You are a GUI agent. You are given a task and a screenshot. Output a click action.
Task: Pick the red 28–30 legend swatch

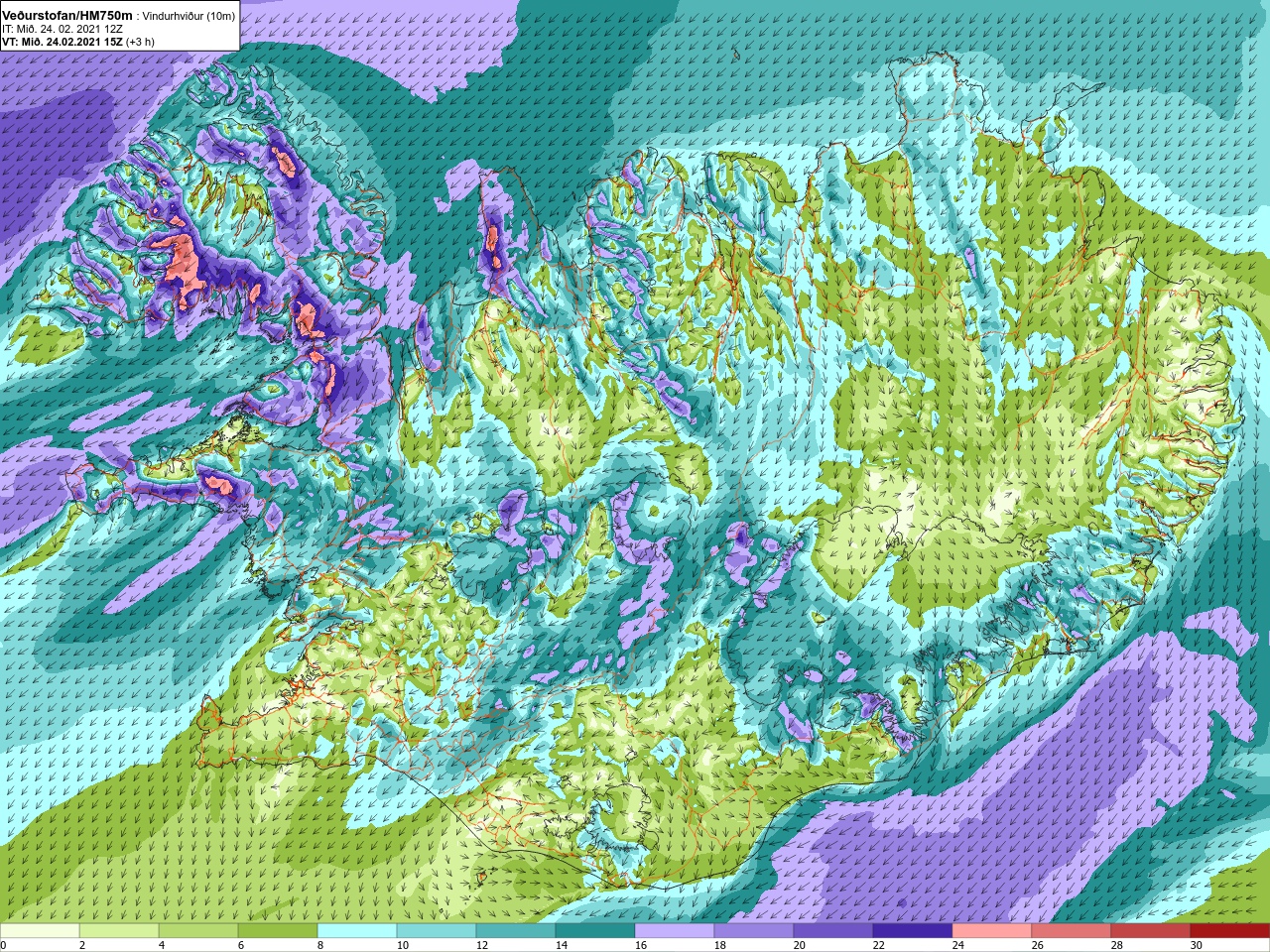(1151, 931)
